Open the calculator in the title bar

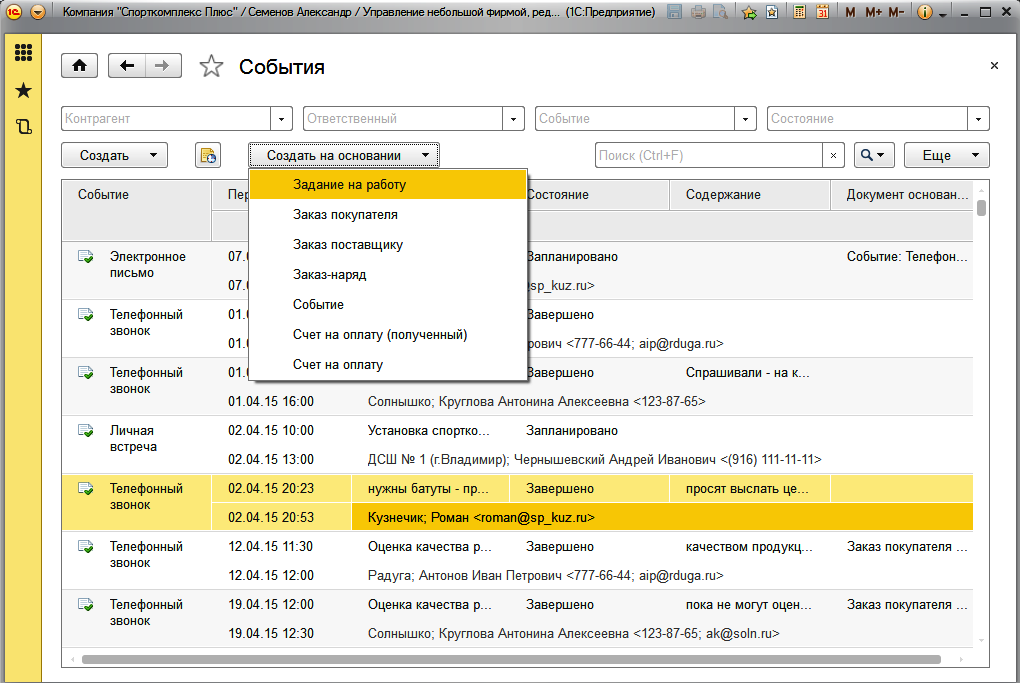tap(798, 13)
